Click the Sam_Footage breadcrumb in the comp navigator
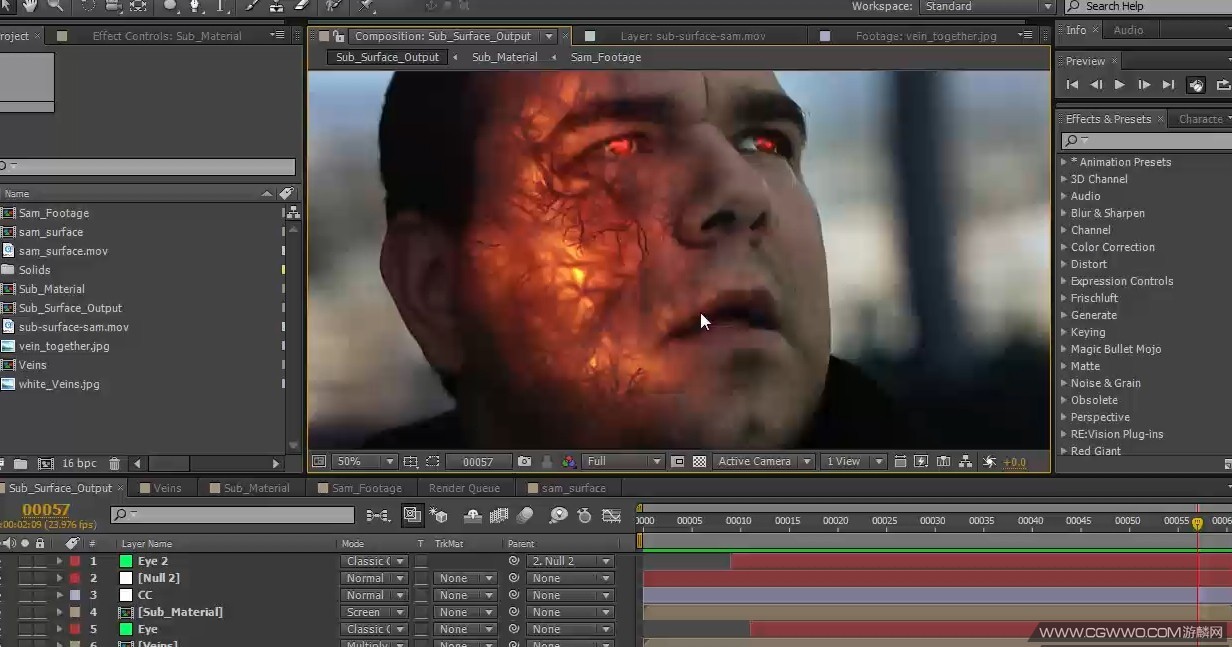This screenshot has height=647, width=1232. click(x=606, y=57)
